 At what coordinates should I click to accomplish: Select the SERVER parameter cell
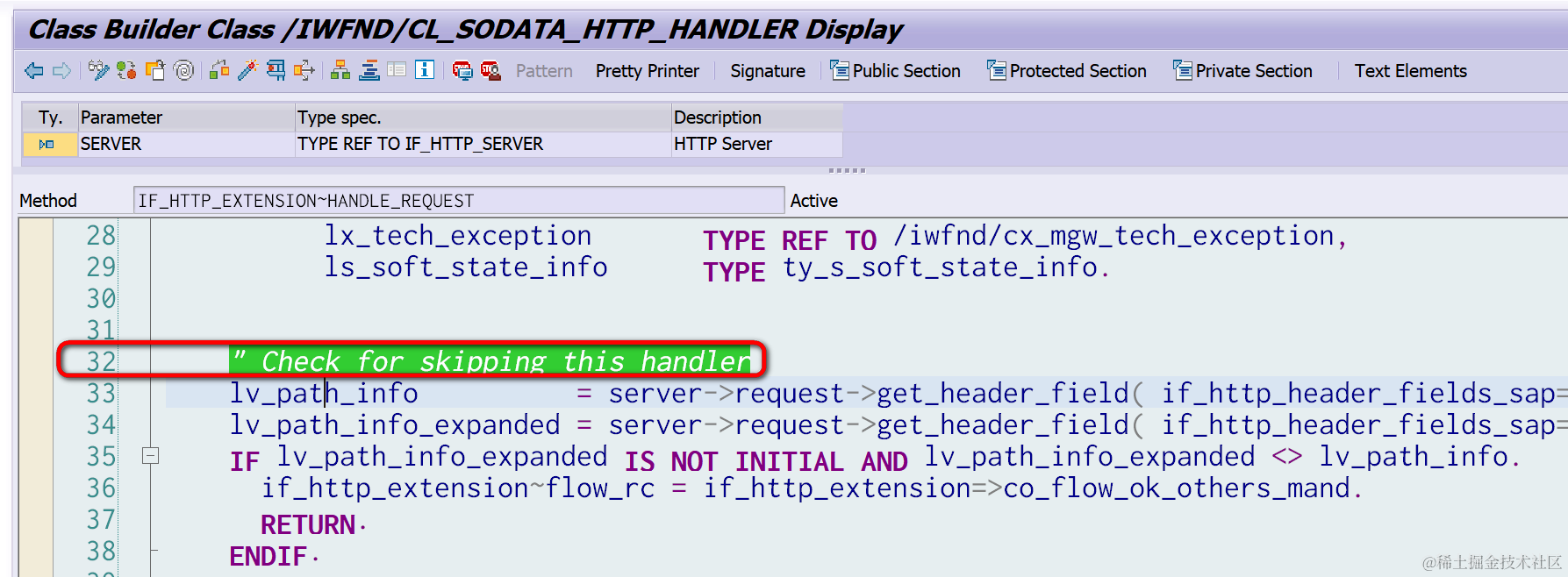point(186,144)
